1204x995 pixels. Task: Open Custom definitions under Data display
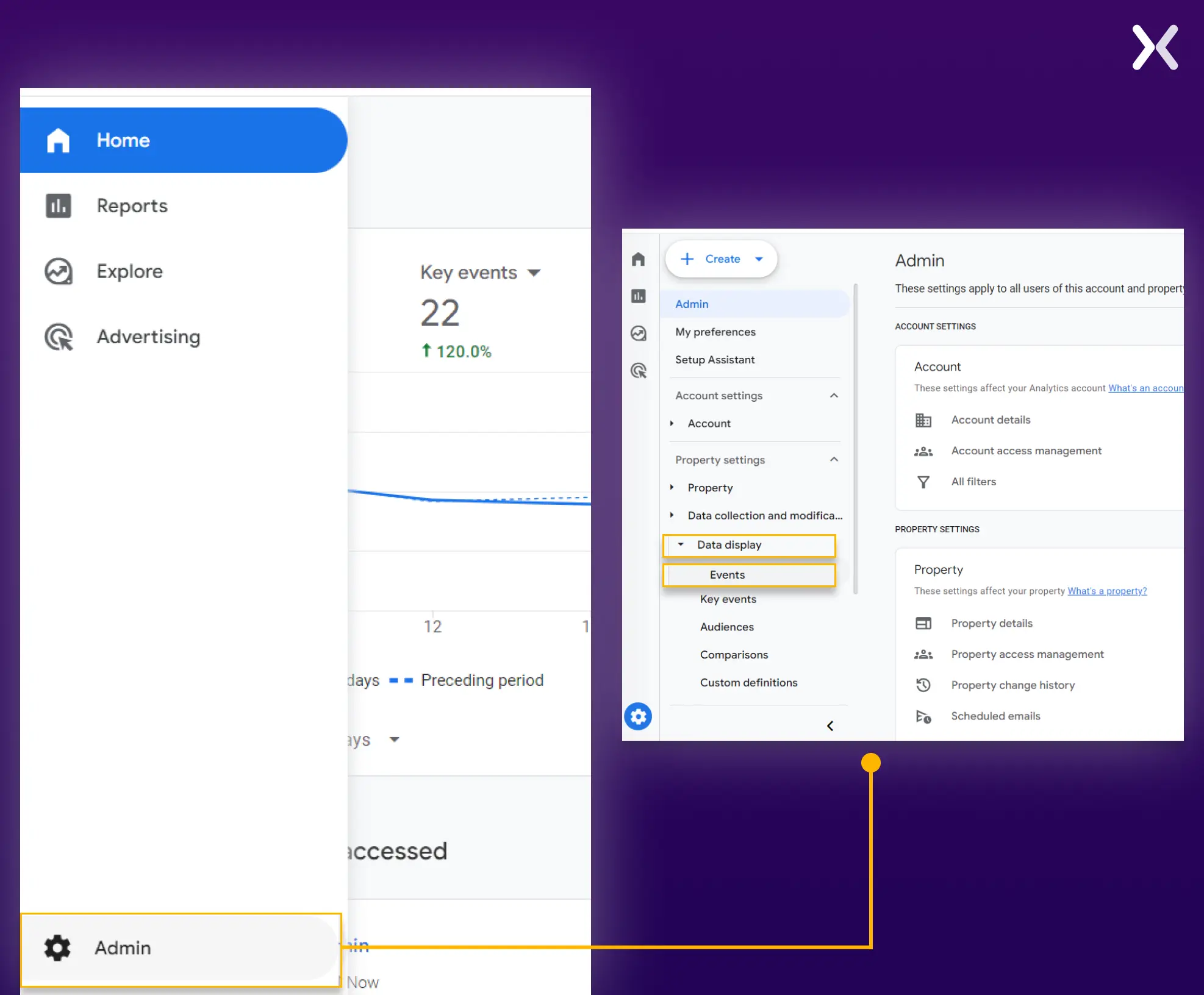(x=748, y=683)
